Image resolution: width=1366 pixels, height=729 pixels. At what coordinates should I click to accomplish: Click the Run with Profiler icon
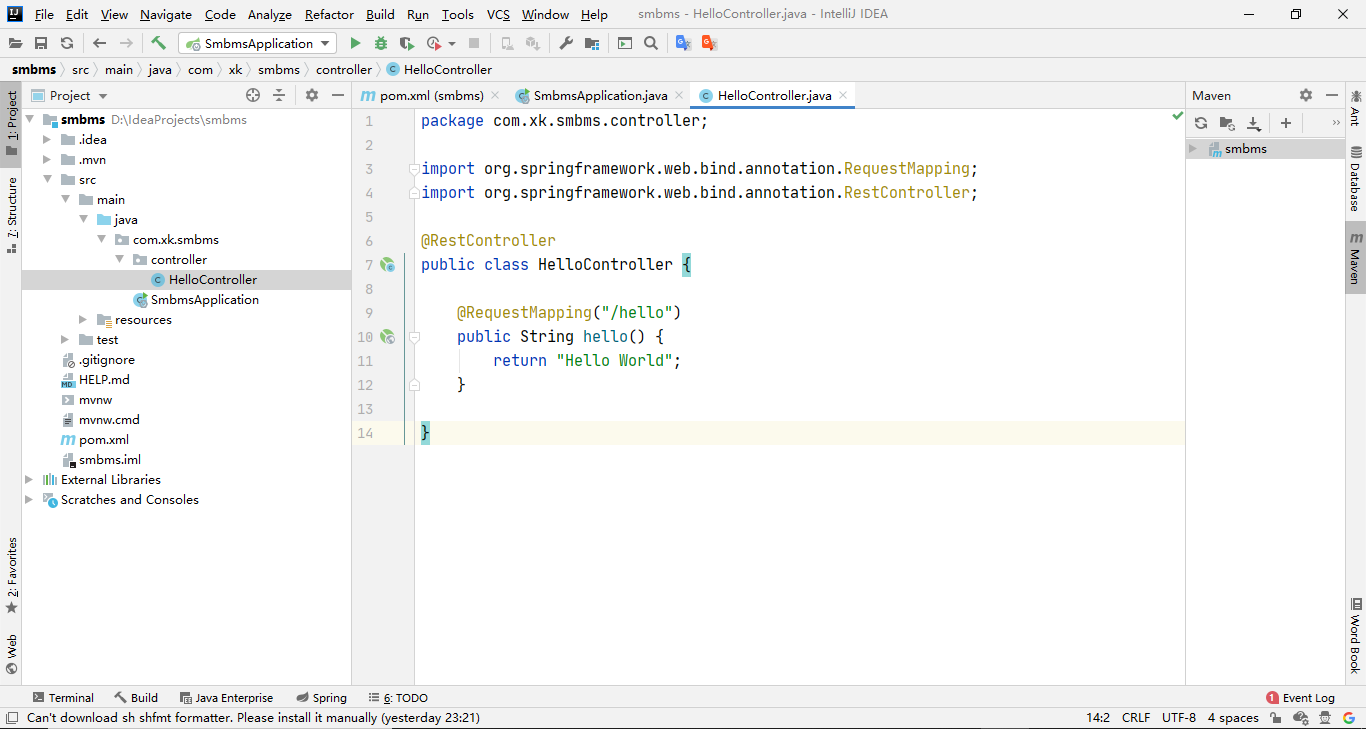point(434,43)
